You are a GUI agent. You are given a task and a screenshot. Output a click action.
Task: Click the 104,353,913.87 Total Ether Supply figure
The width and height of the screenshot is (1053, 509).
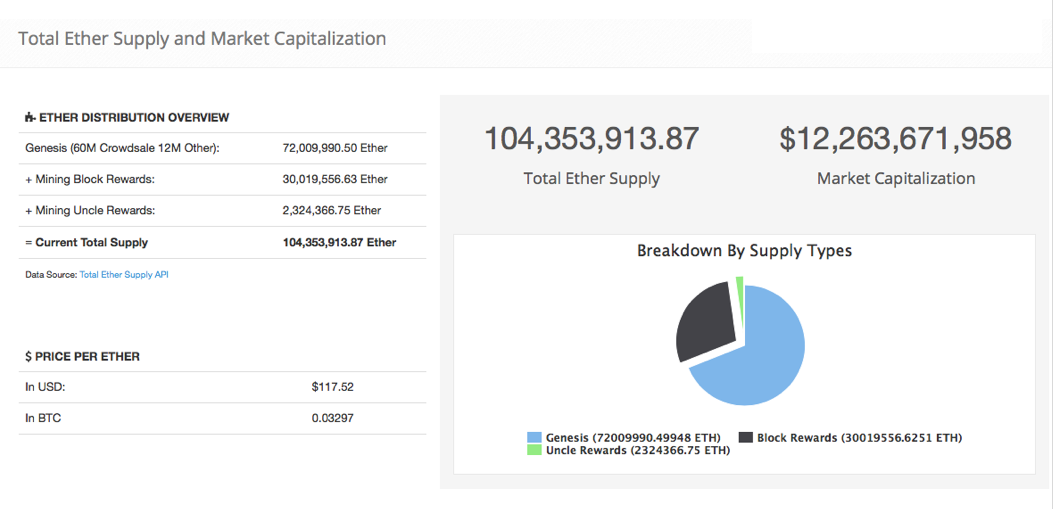591,139
